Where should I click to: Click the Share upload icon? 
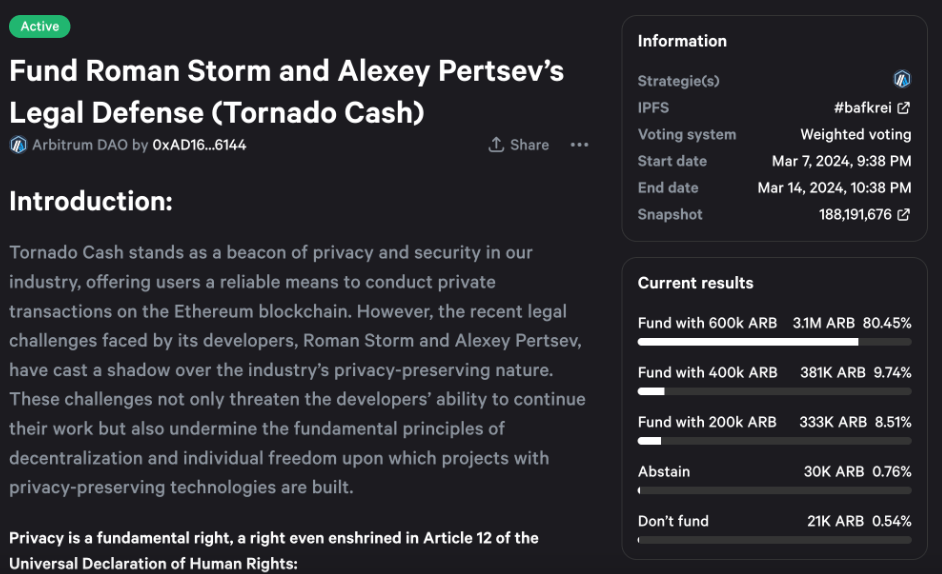click(x=496, y=145)
